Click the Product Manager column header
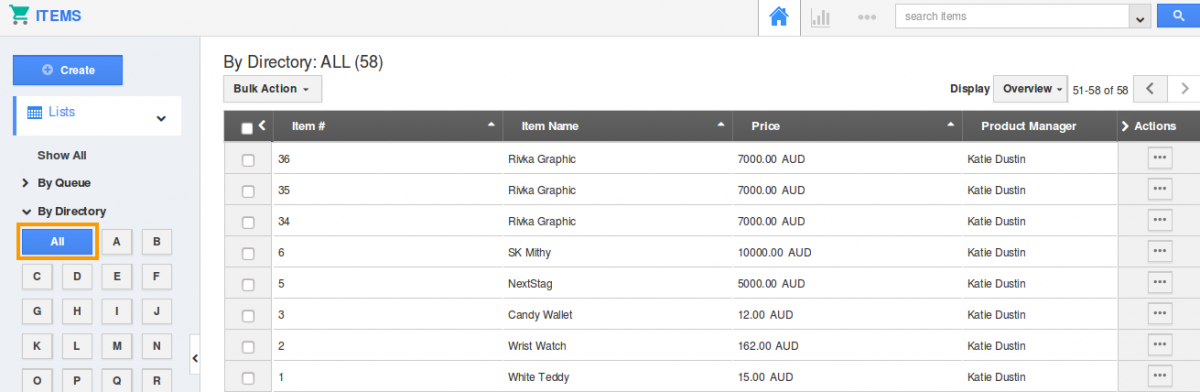The height and width of the screenshot is (392, 1200). [1039, 126]
